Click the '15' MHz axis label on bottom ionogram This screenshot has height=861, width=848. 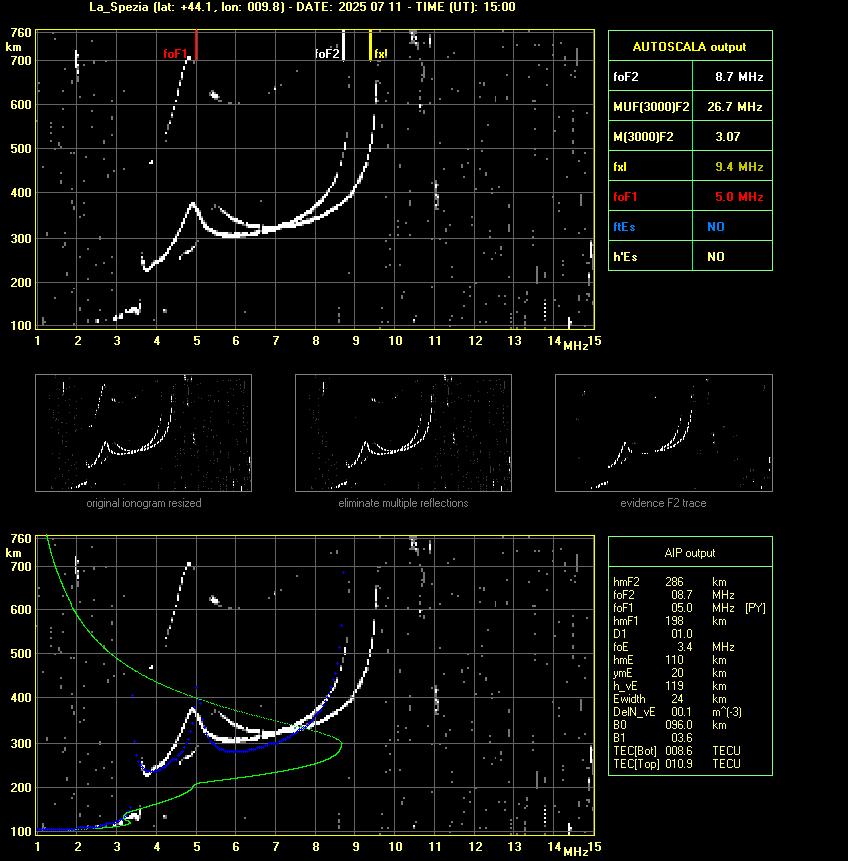595,847
